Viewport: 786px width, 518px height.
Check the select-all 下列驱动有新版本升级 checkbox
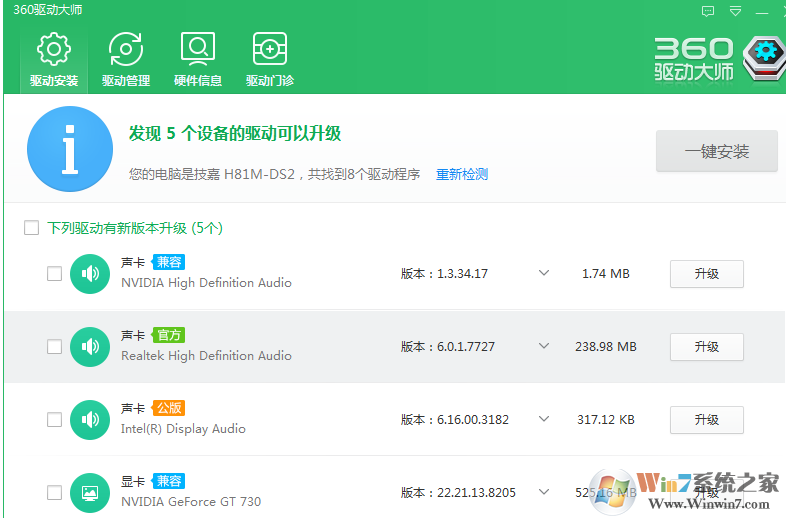pos(31,228)
